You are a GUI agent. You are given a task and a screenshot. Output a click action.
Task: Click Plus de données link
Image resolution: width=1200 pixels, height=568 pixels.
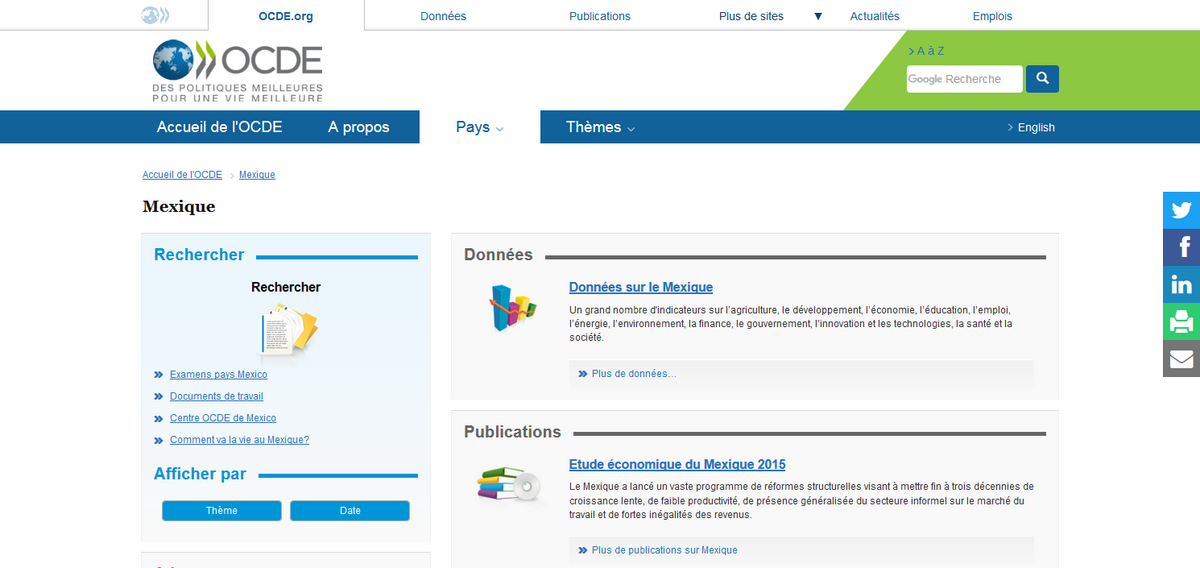pyautogui.click(x=634, y=374)
